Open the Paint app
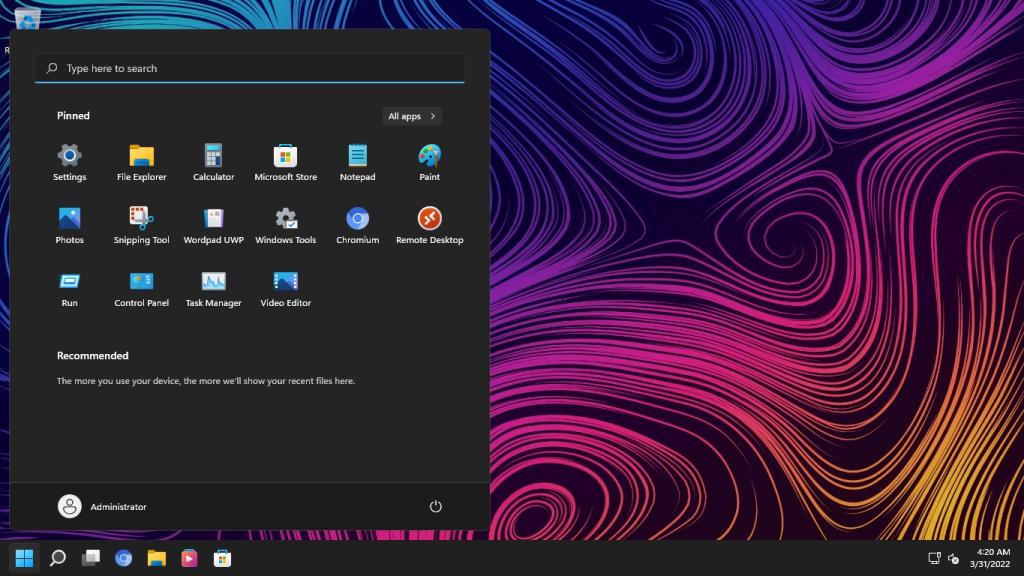1024x576 pixels. [429, 160]
